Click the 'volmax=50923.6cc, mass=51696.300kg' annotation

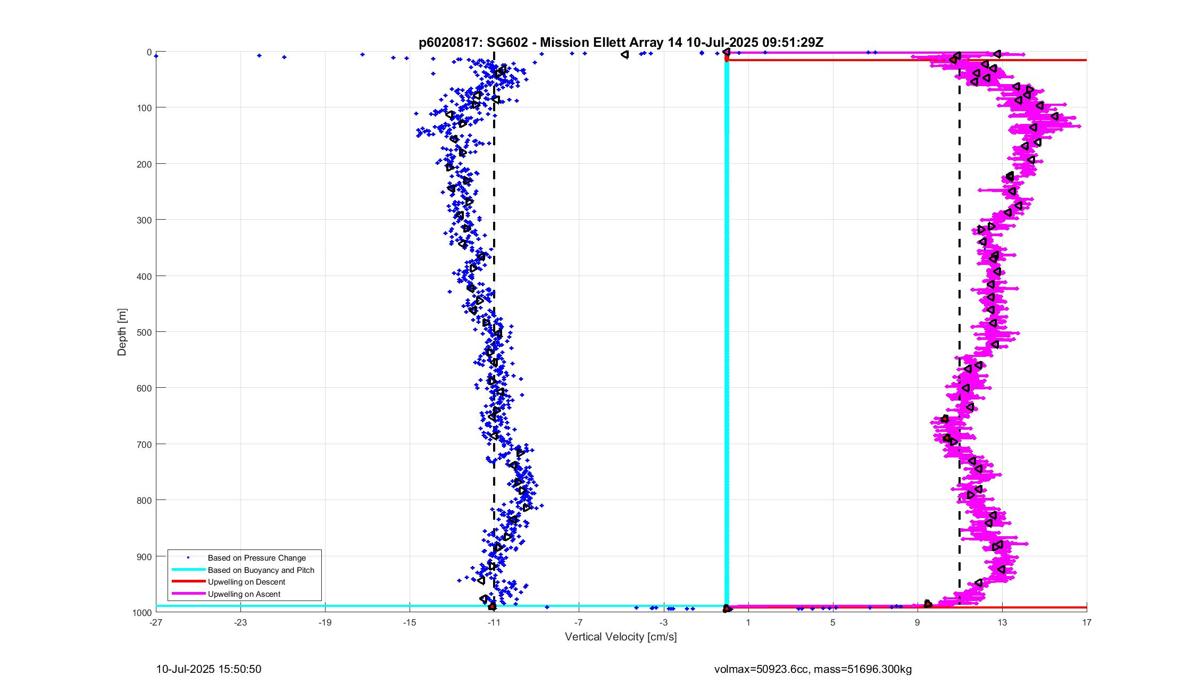(813, 668)
